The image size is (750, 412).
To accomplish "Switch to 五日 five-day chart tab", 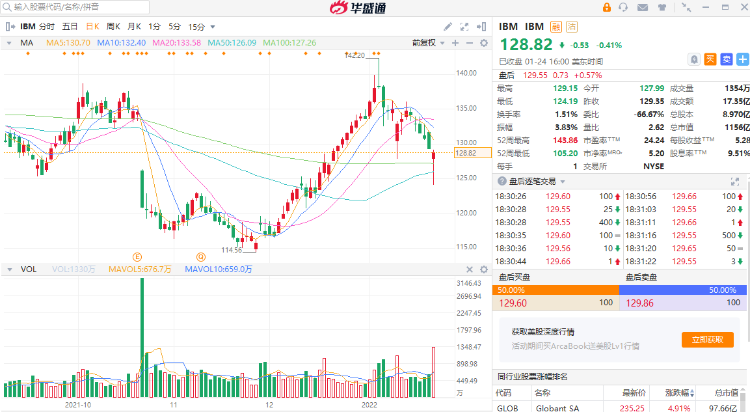I will [x=69, y=26].
